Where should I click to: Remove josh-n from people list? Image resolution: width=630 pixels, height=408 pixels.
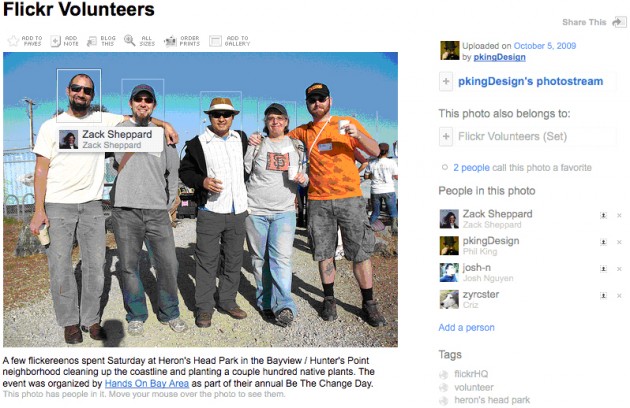(619, 269)
